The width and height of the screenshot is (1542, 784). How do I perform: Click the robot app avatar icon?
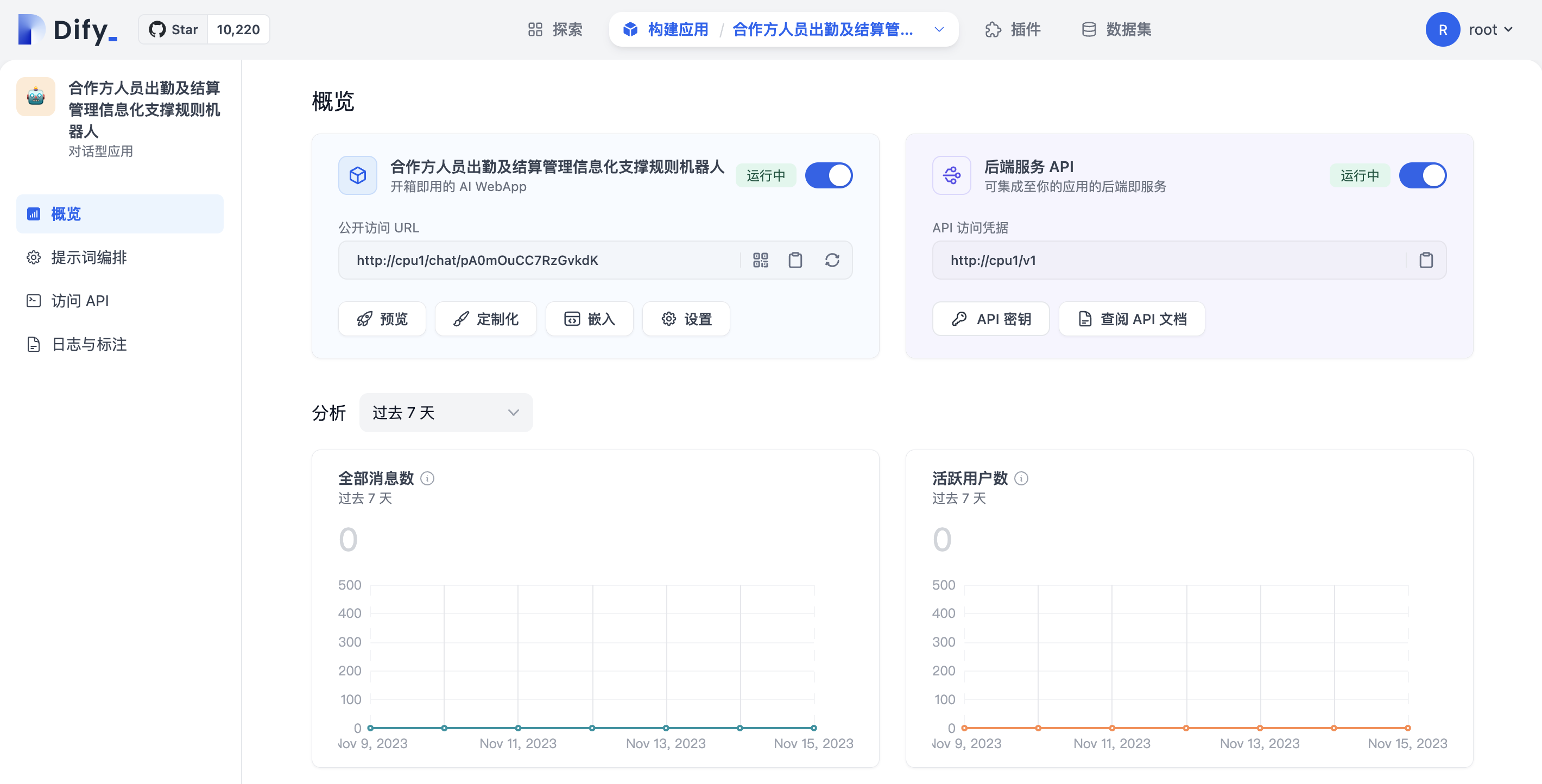[36, 96]
